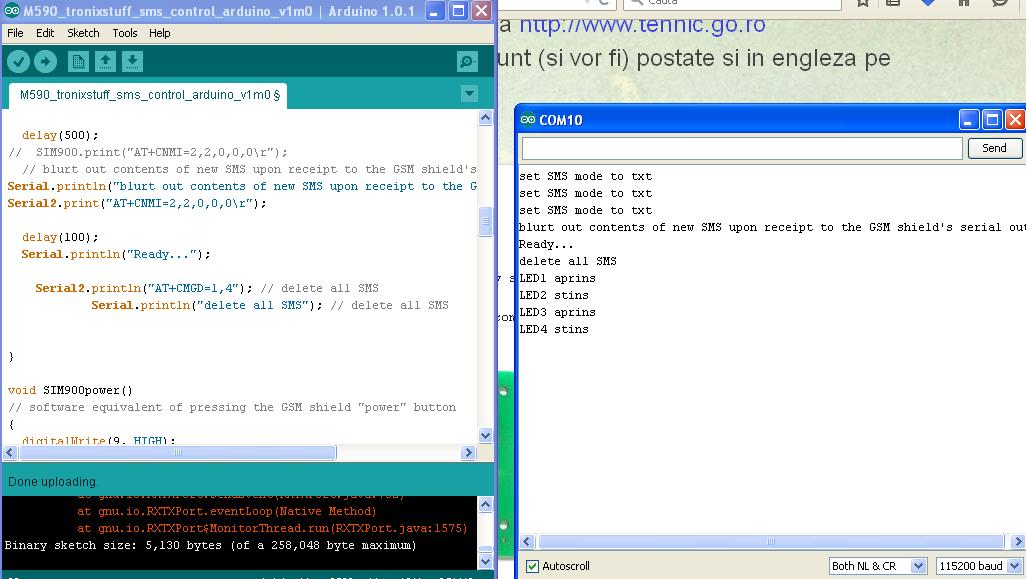Click the Upload arrow icon in Arduino toolbar
This screenshot has height=579, width=1026.
click(x=45, y=61)
